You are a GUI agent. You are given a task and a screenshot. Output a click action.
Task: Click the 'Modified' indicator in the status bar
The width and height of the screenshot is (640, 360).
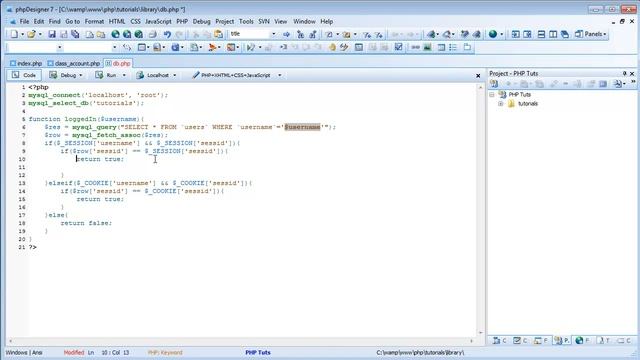(74, 353)
